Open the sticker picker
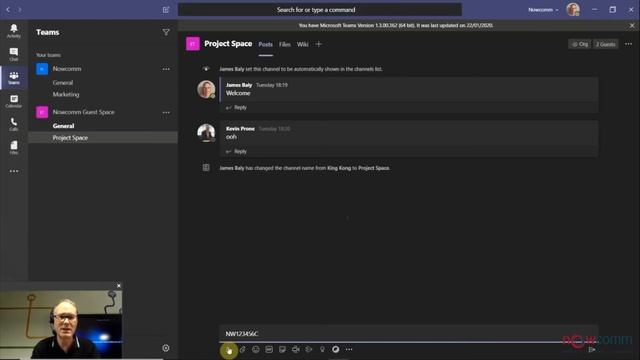The image size is (640, 360). (282, 349)
